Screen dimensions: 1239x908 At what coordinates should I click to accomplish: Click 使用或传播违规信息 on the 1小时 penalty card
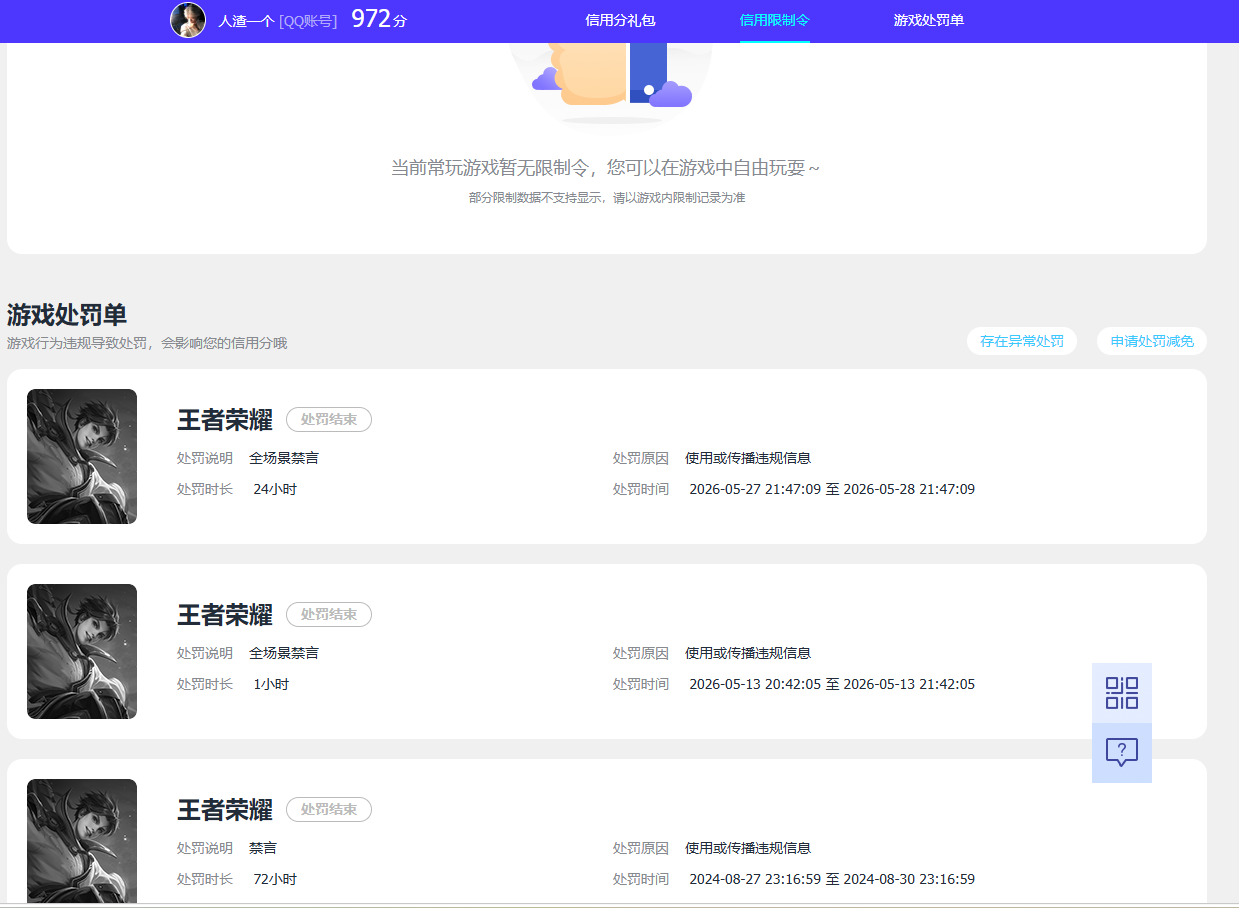click(748, 653)
